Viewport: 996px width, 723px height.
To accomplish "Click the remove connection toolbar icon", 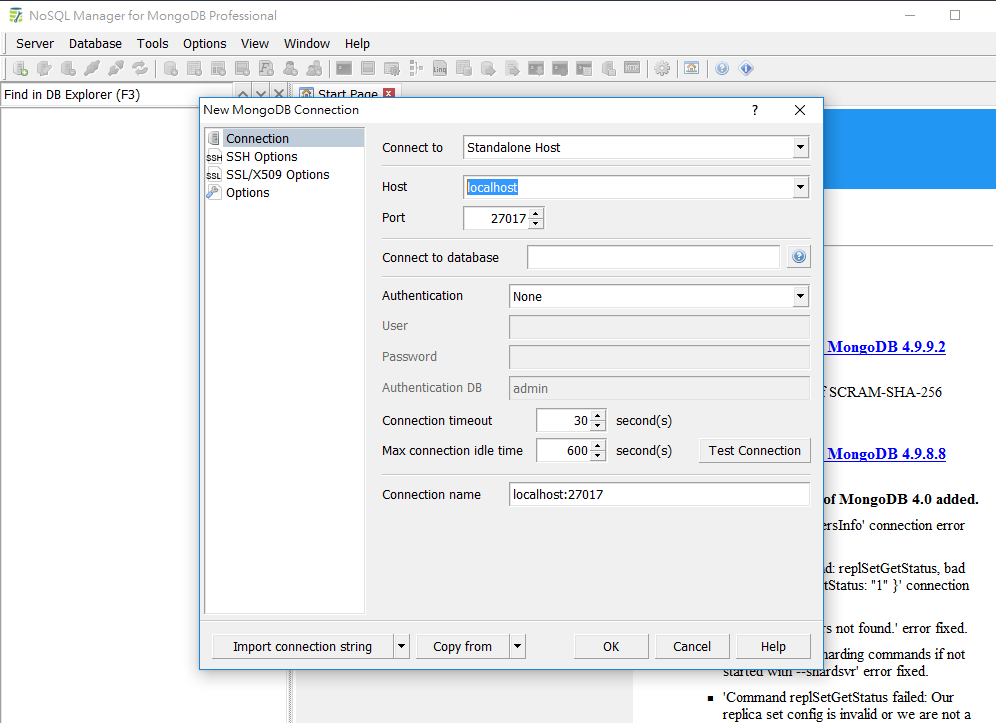I will point(68,68).
